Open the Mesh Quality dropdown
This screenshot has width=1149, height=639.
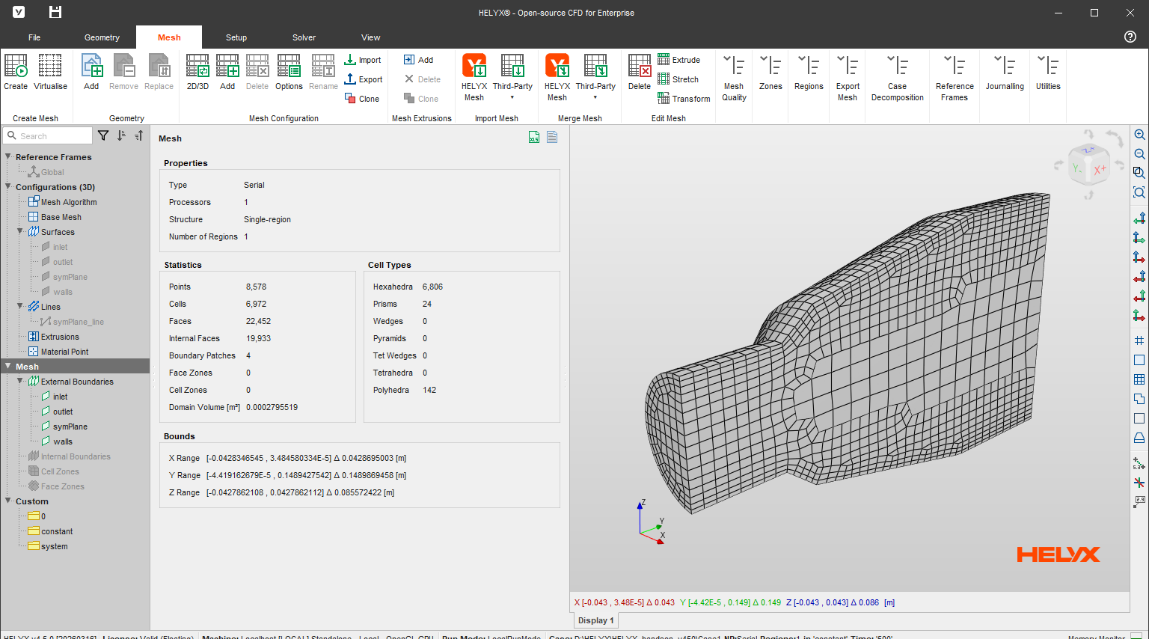click(x=734, y=78)
